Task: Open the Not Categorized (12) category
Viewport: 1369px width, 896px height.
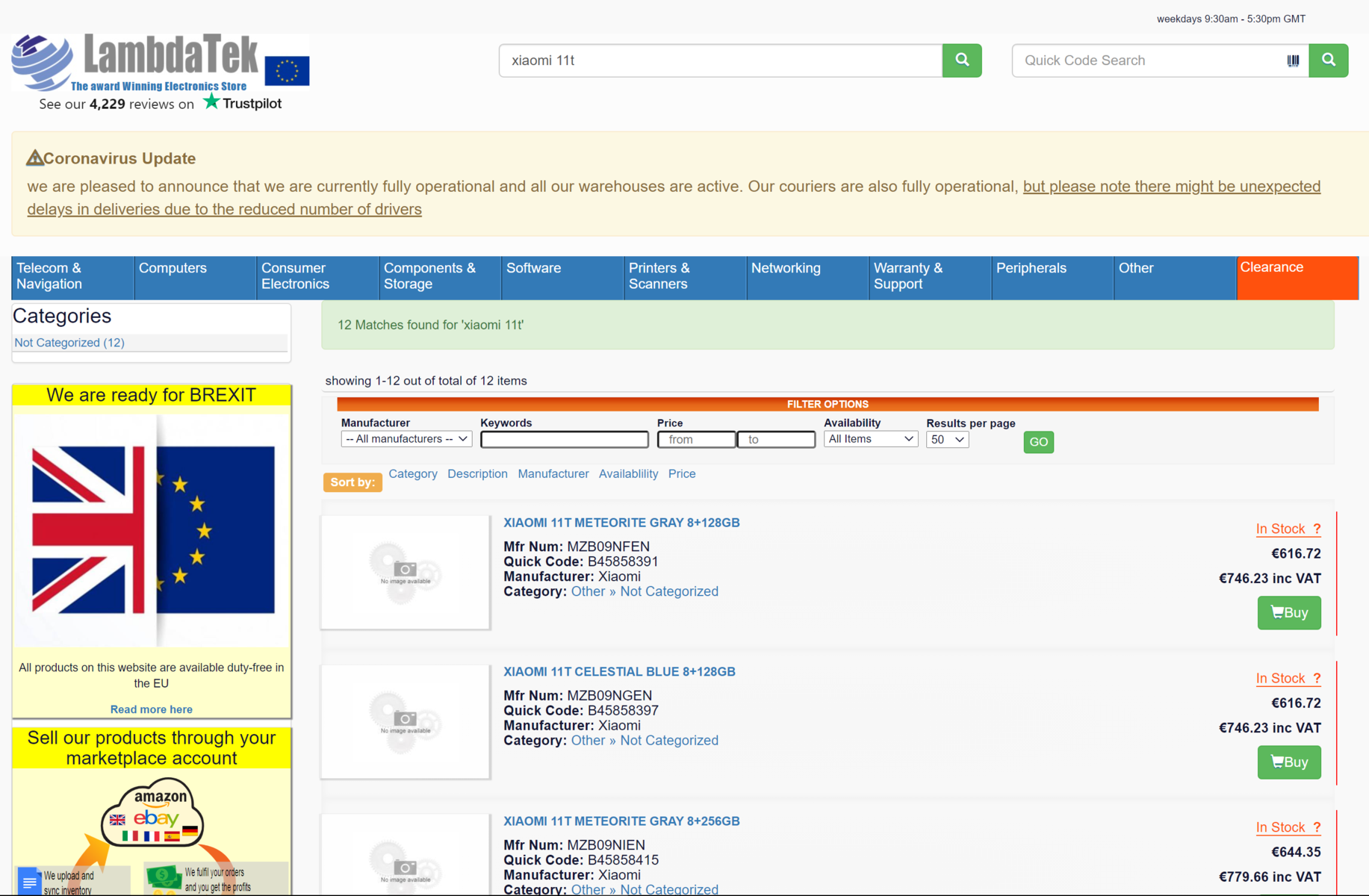Action: pos(69,342)
